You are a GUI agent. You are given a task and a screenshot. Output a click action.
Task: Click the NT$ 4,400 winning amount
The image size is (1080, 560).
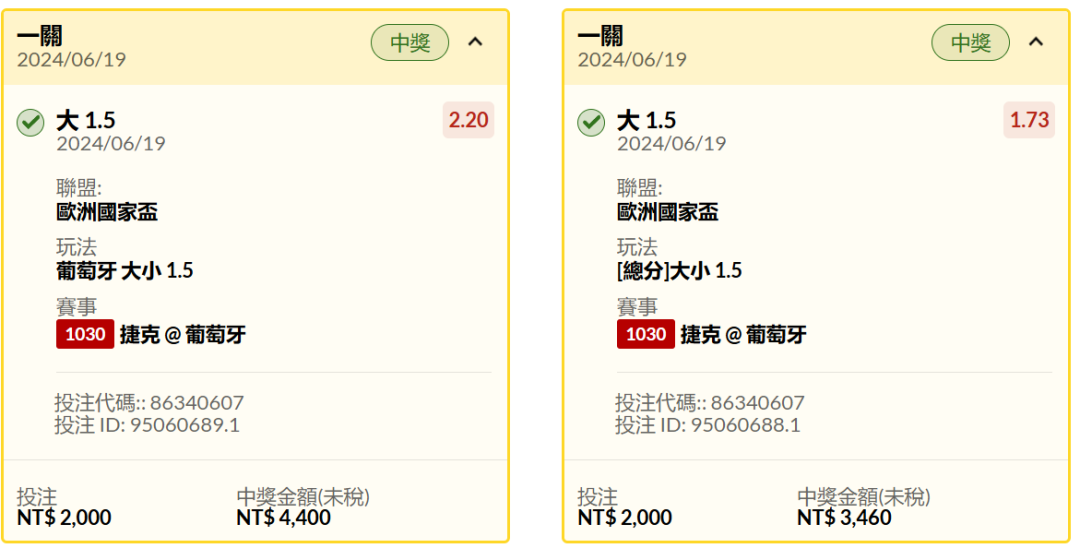284,517
